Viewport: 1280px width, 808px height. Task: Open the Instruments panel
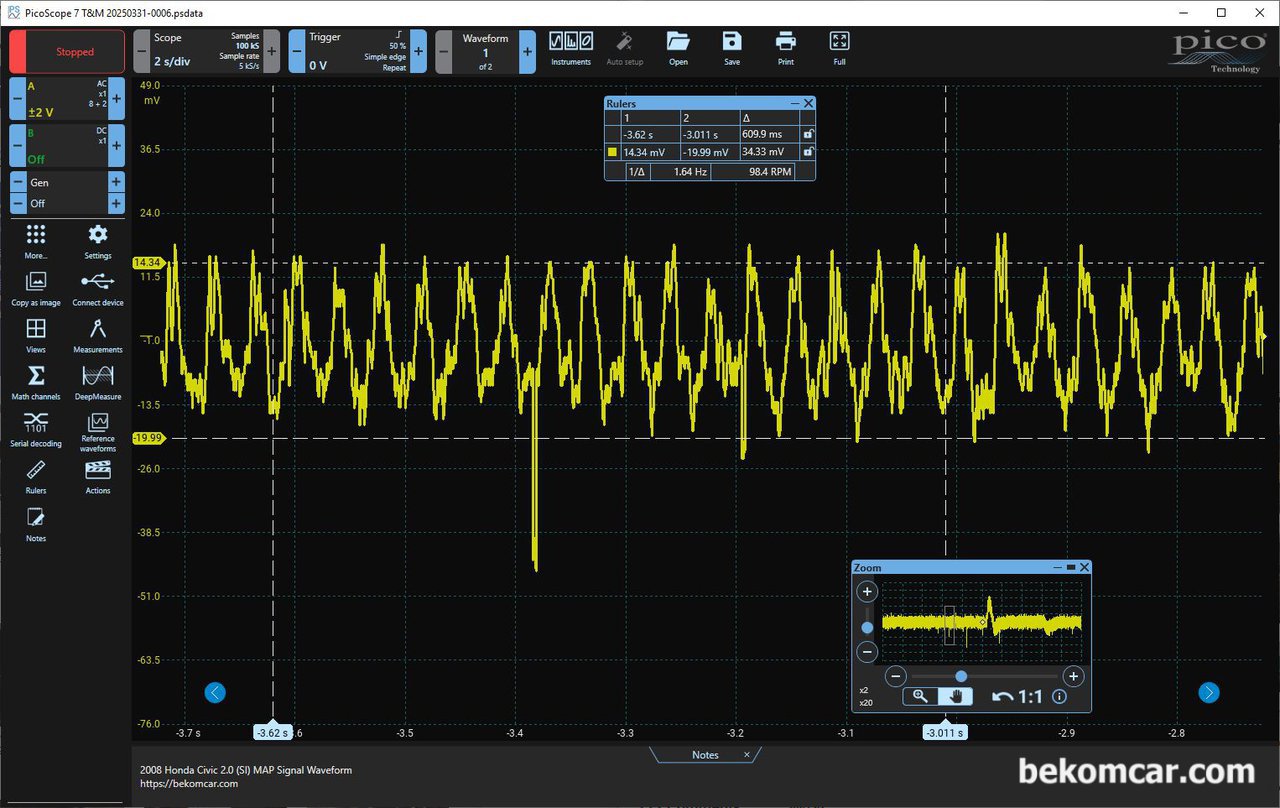point(571,48)
